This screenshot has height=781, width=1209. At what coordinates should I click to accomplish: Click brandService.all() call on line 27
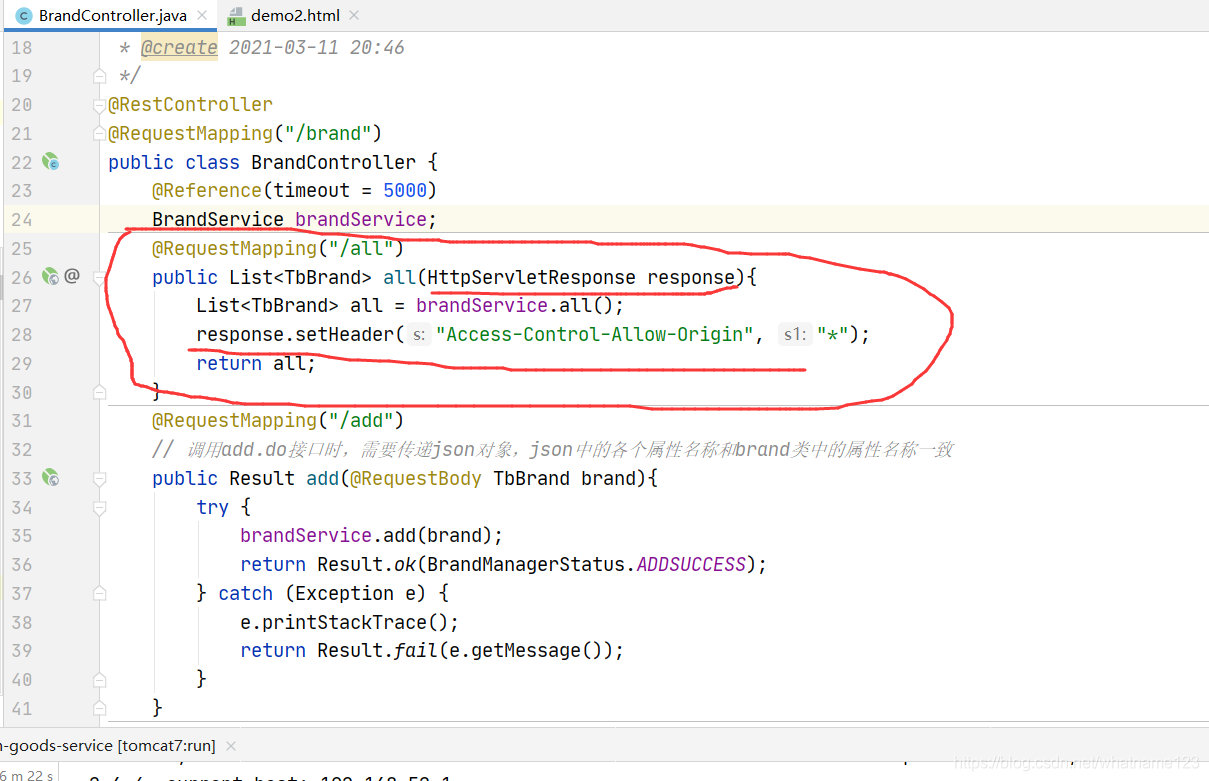[520, 305]
